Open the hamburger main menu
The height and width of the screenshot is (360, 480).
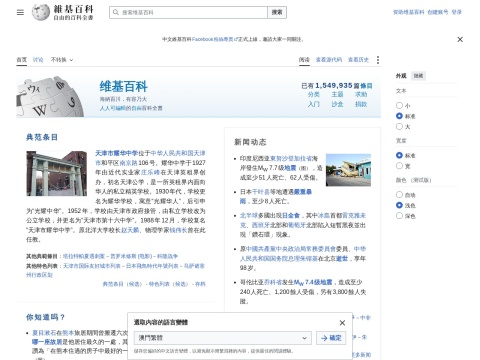coord(20,12)
